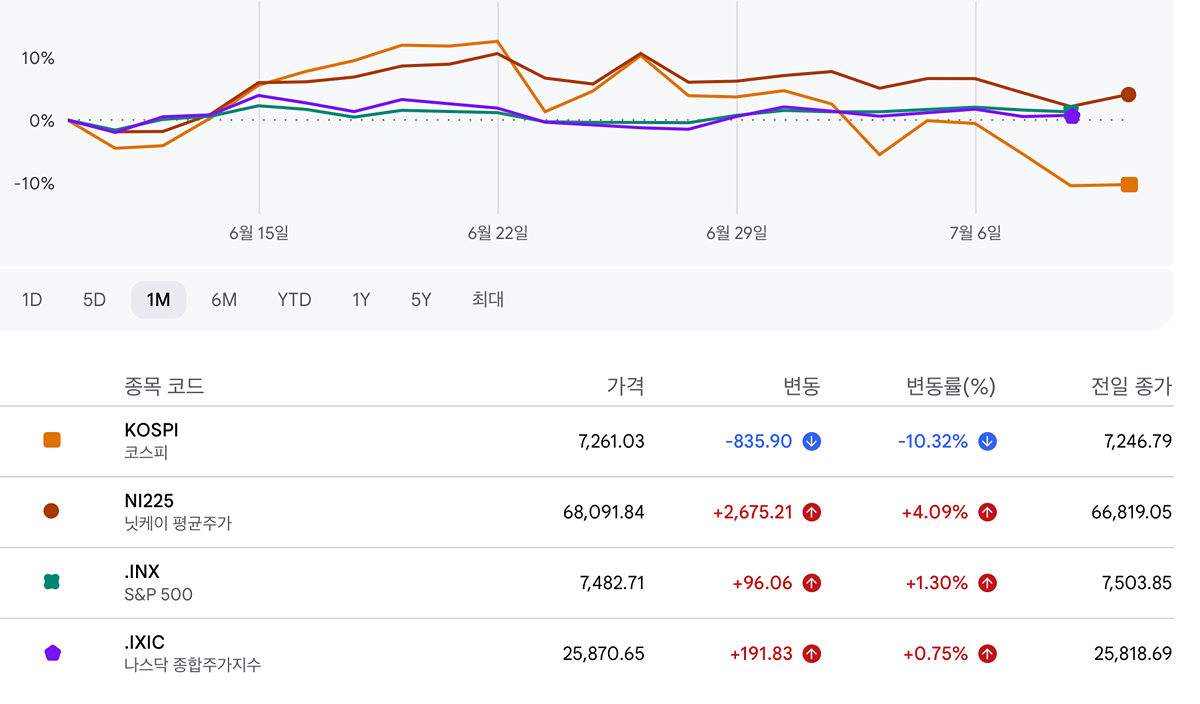Click KOSPI previous close 7,246.79
The width and height of the screenshot is (1200, 704).
[1138, 441]
